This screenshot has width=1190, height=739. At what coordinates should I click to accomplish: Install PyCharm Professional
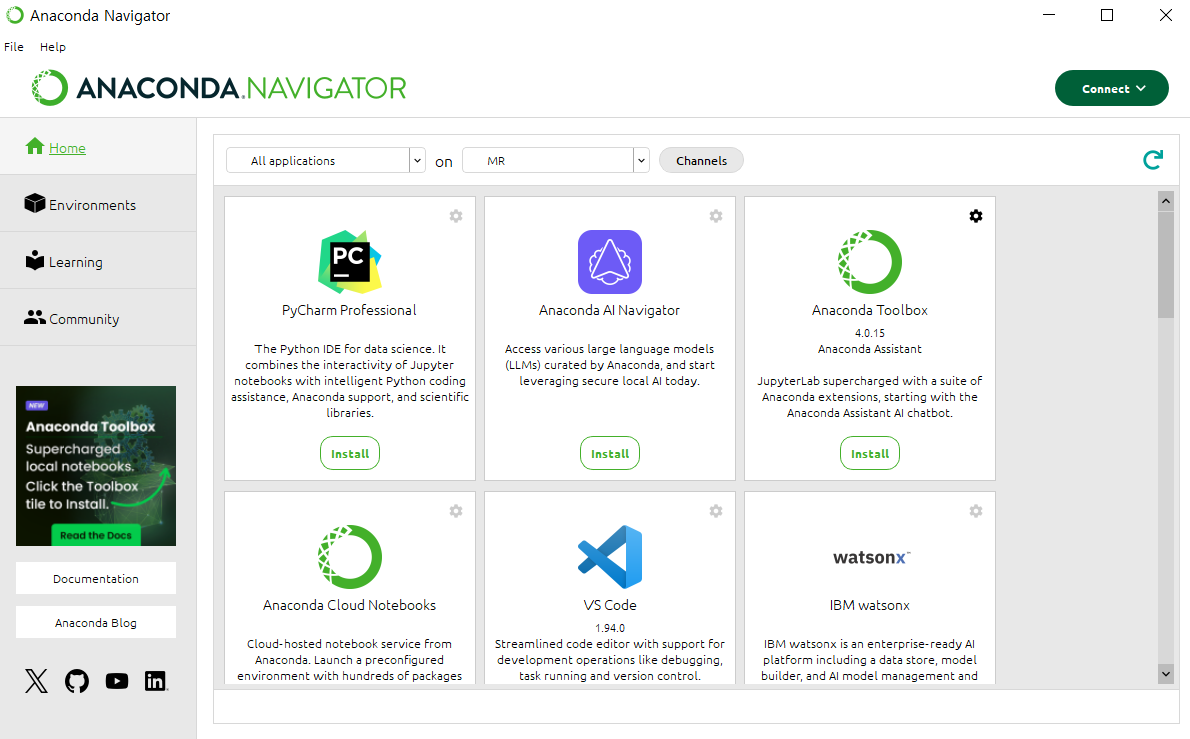[x=350, y=454]
